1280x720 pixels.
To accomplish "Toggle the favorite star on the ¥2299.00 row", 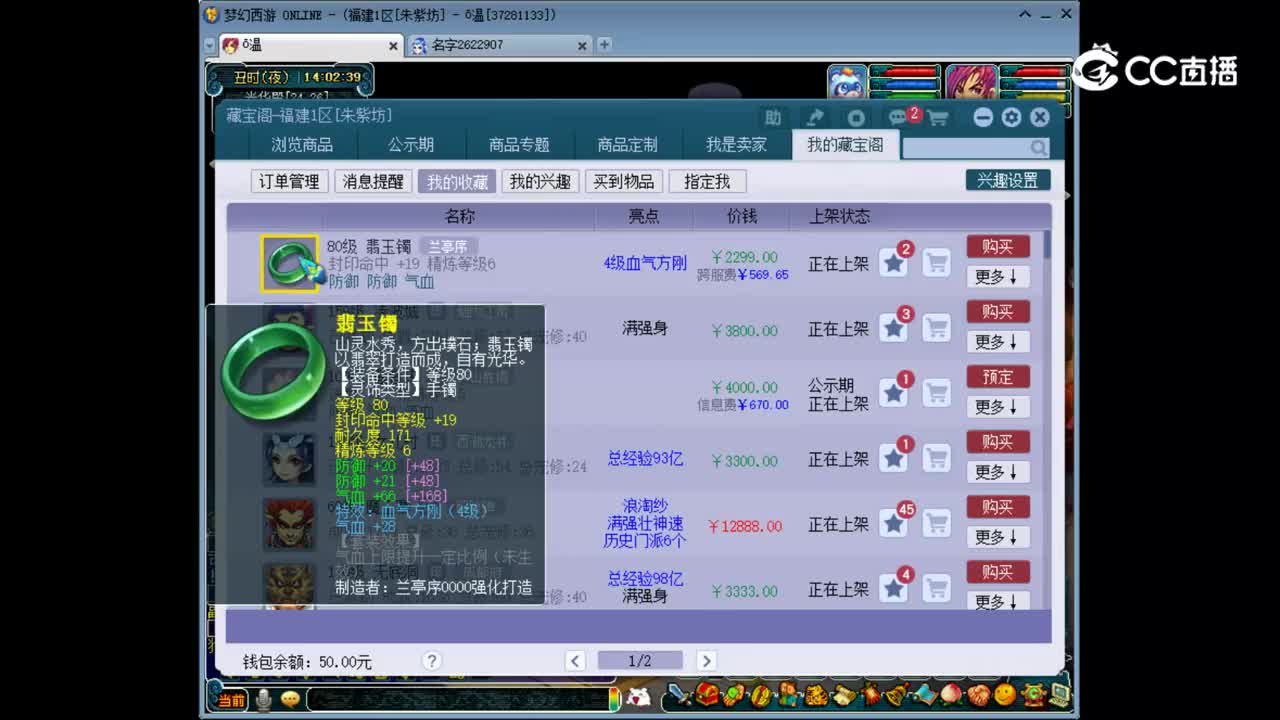I will 894,264.
